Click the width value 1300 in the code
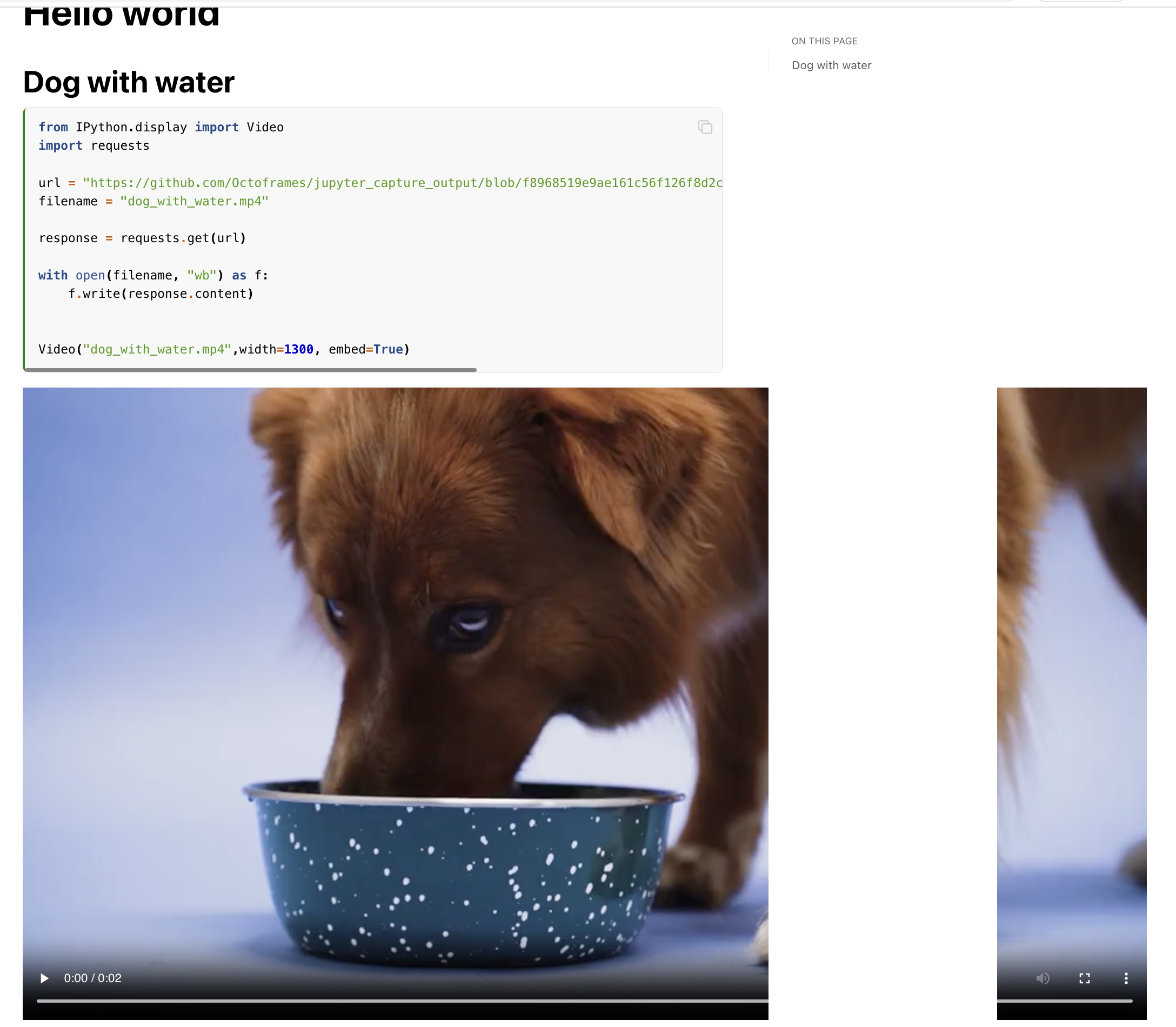 click(298, 349)
